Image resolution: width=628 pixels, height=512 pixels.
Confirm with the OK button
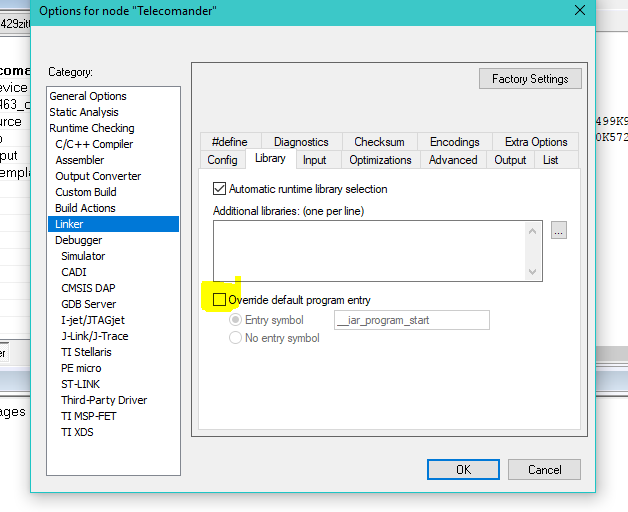(463, 470)
